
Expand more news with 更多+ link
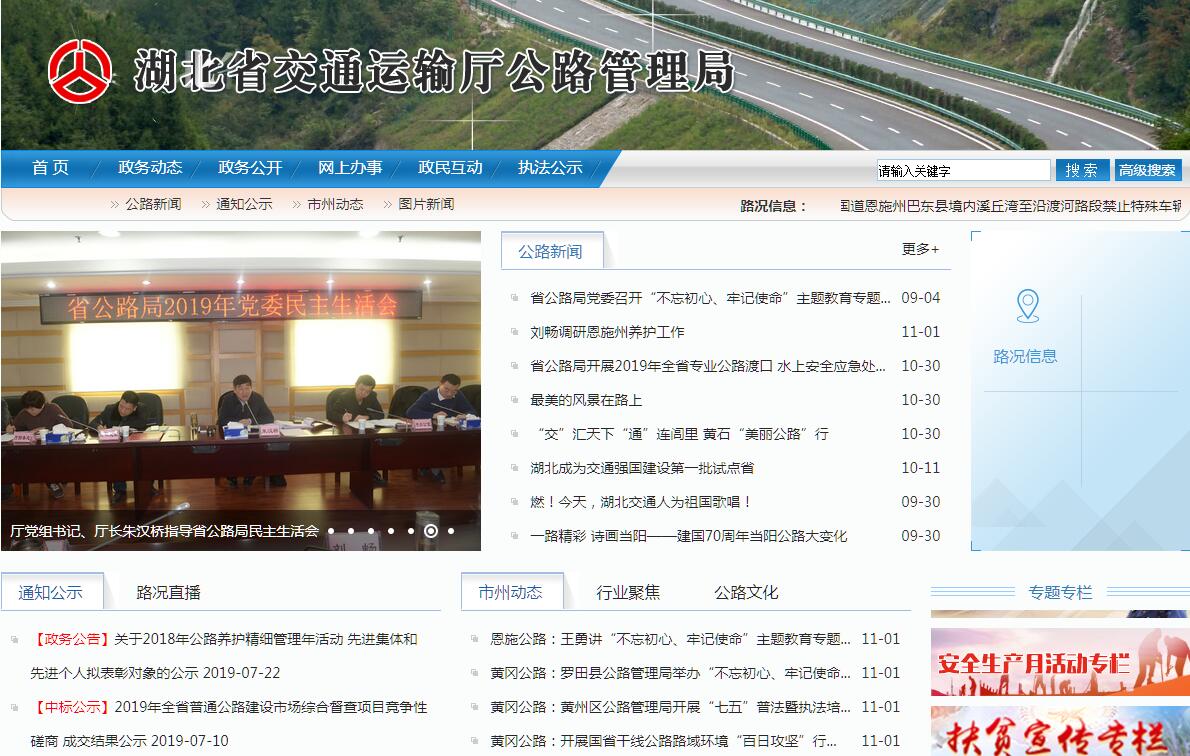tap(920, 249)
